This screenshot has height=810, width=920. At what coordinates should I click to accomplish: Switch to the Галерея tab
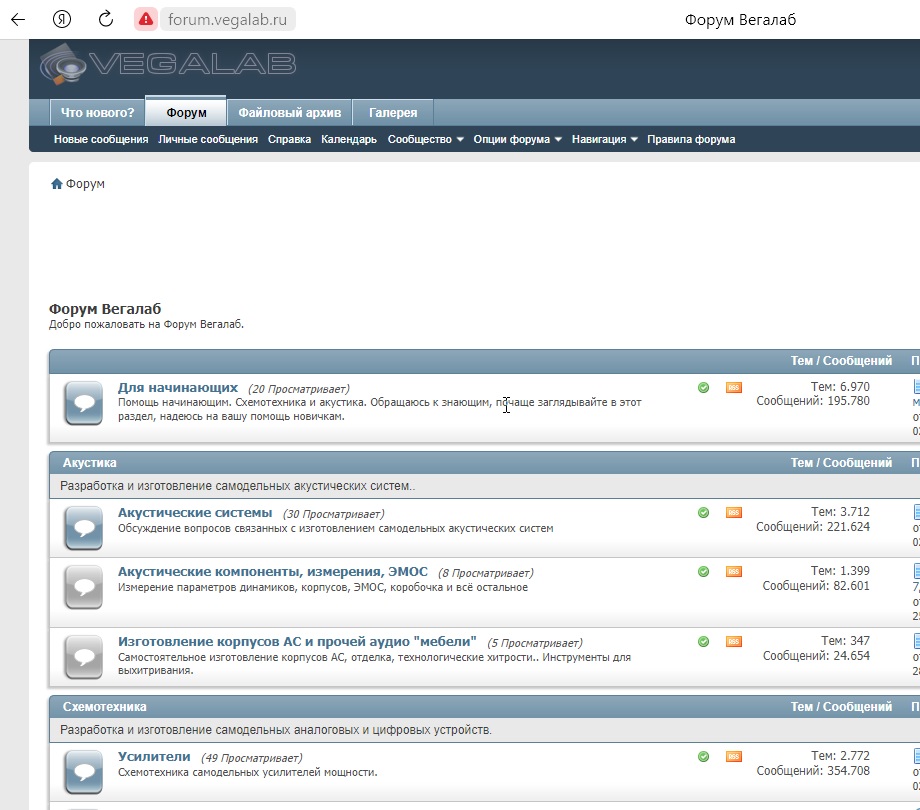tap(393, 113)
